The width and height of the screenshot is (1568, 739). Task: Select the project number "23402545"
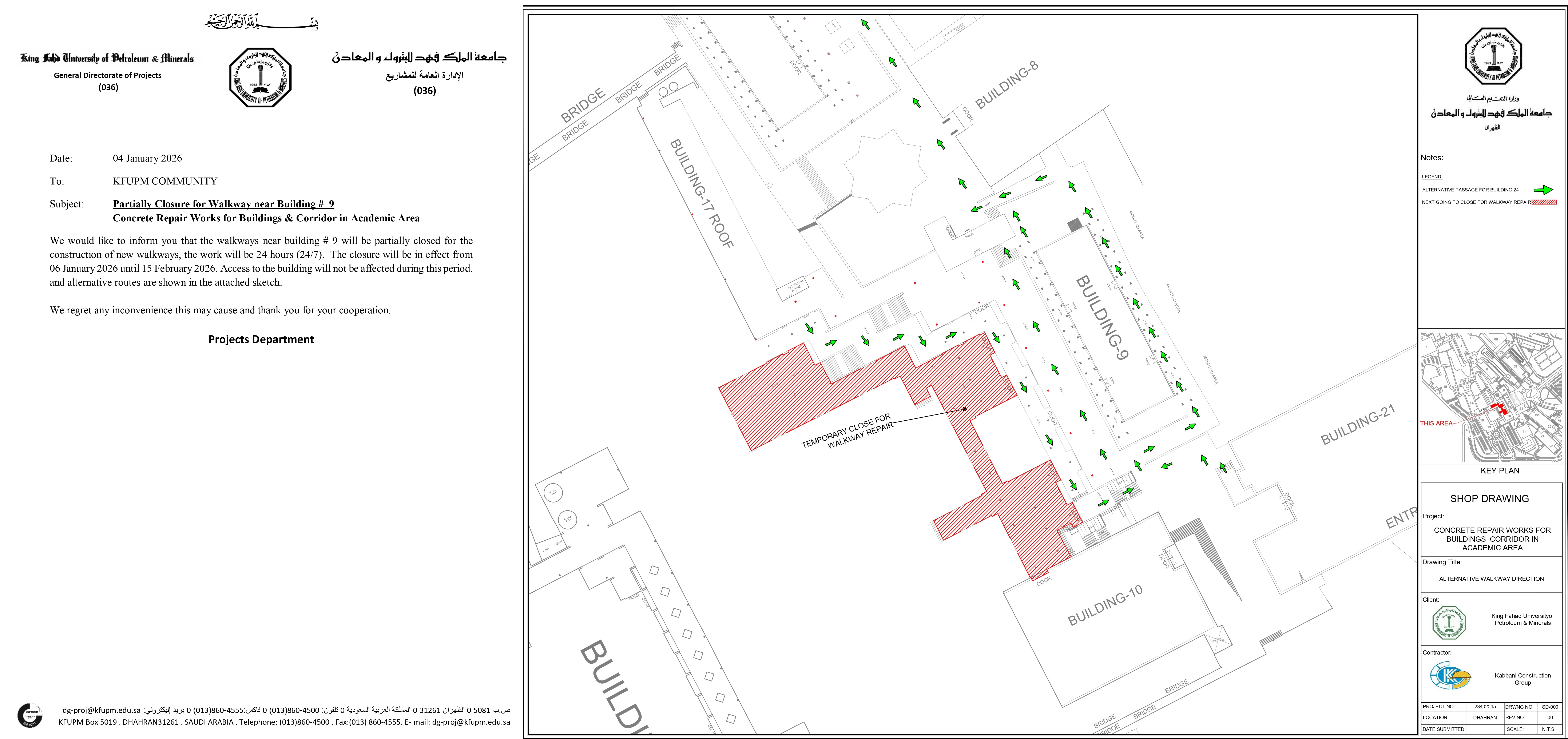[1485, 707]
